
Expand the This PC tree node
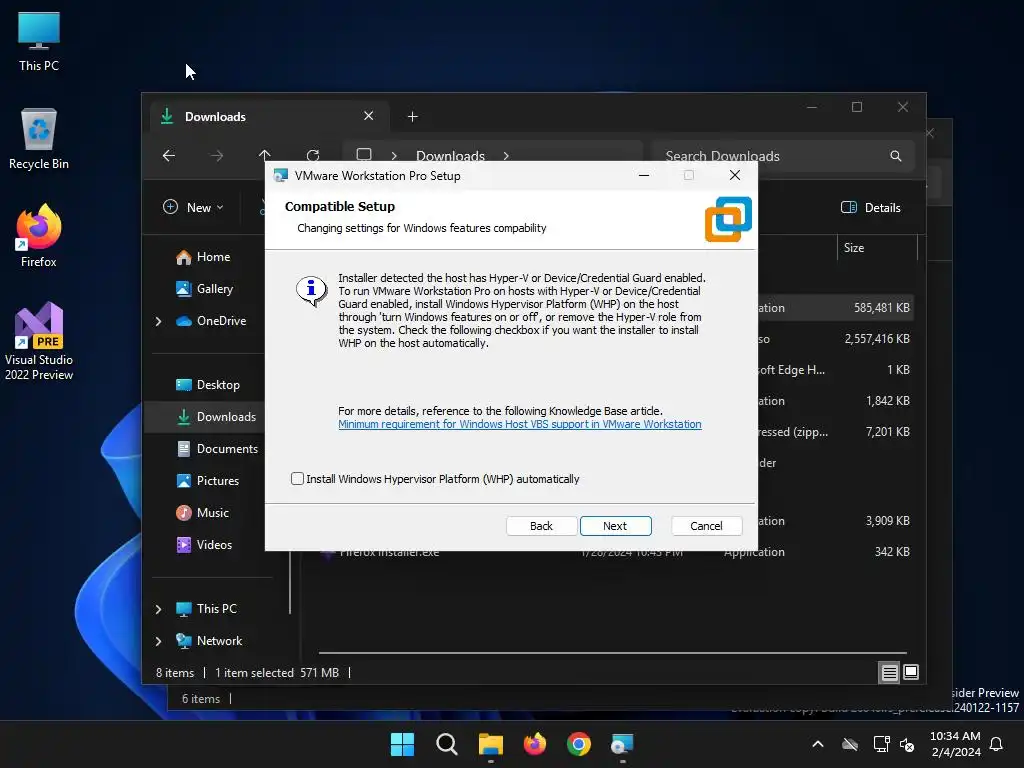click(158, 609)
